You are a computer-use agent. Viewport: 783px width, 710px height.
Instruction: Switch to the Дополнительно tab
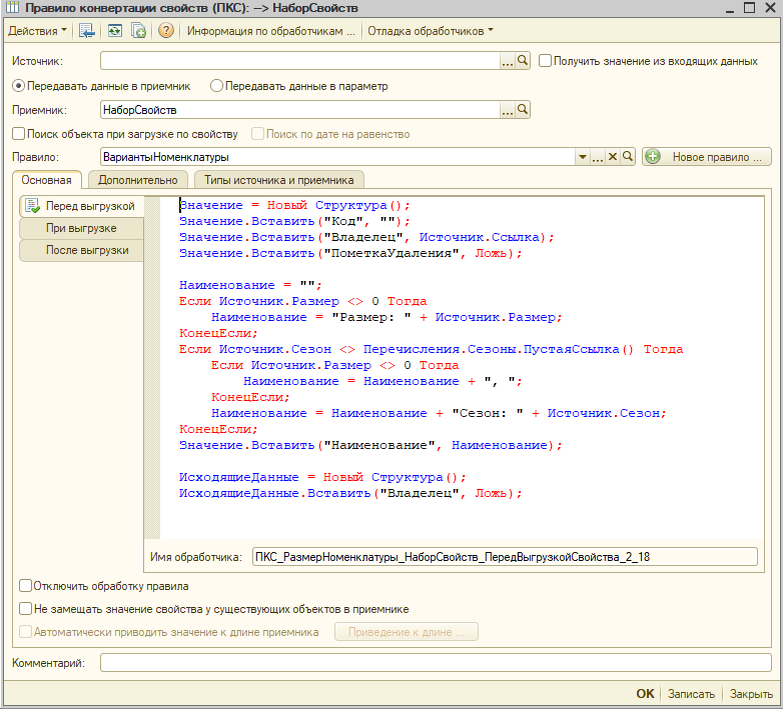[x=138, y=180]
